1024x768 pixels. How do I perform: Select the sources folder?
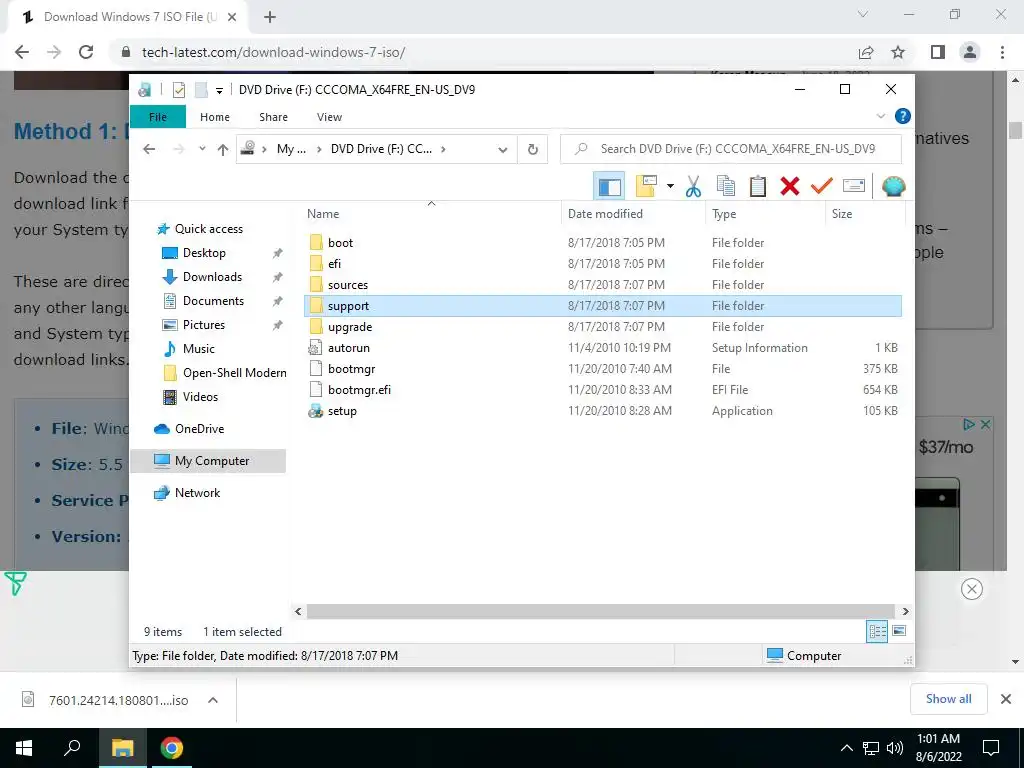347,285
